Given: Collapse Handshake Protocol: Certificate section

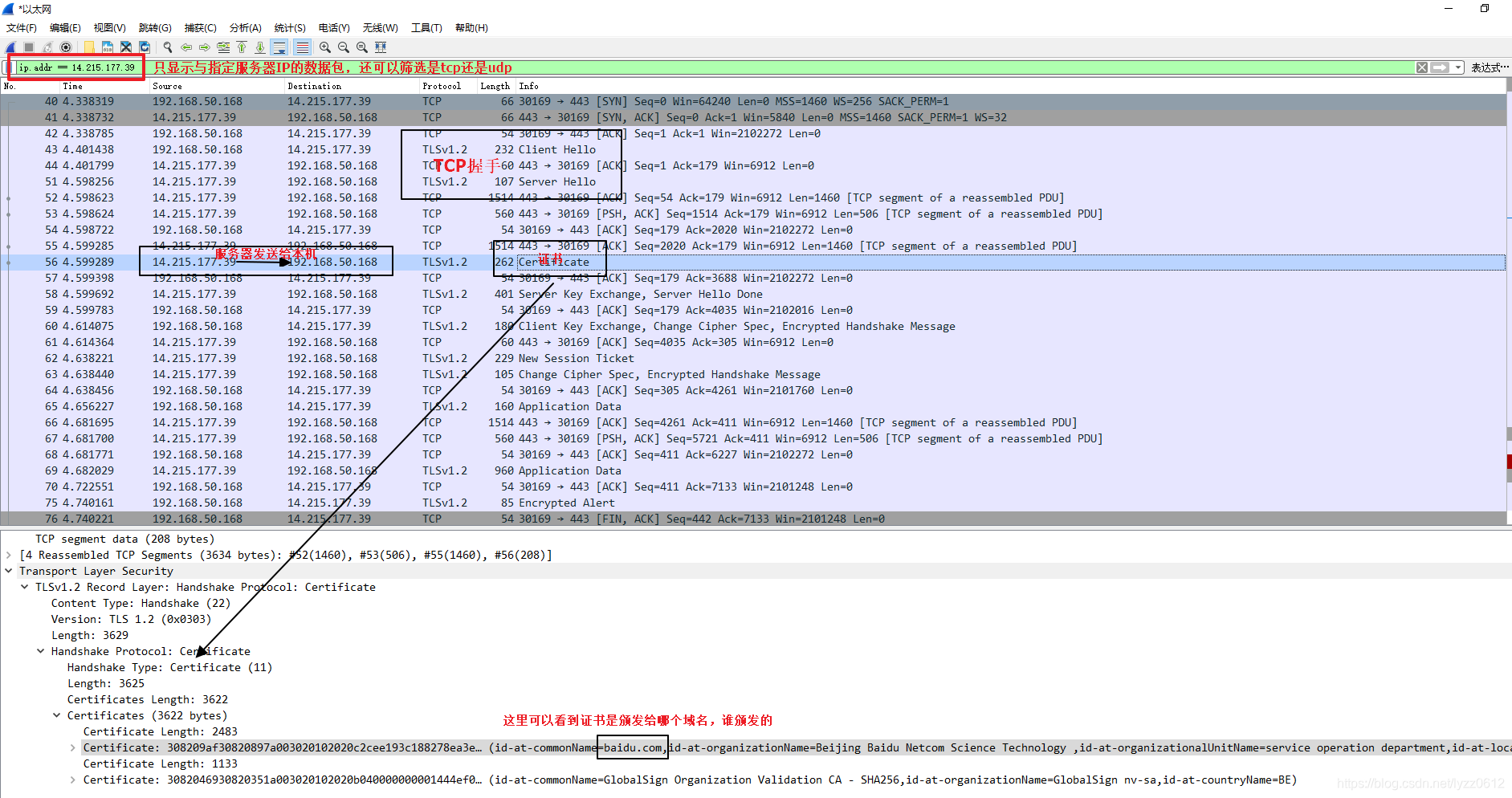Looking at the screenshot, I should point(41,651).
